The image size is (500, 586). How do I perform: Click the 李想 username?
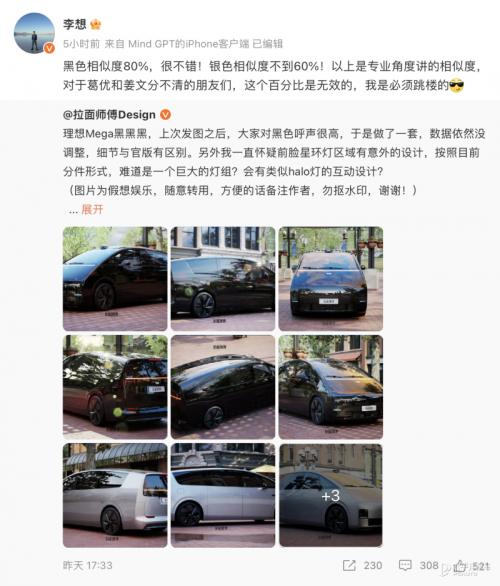pyautogui.click(x=74, y=24)
